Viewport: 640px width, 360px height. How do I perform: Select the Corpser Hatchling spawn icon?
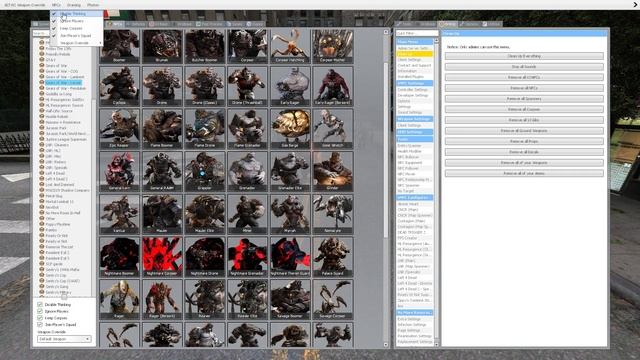point(290,46)
